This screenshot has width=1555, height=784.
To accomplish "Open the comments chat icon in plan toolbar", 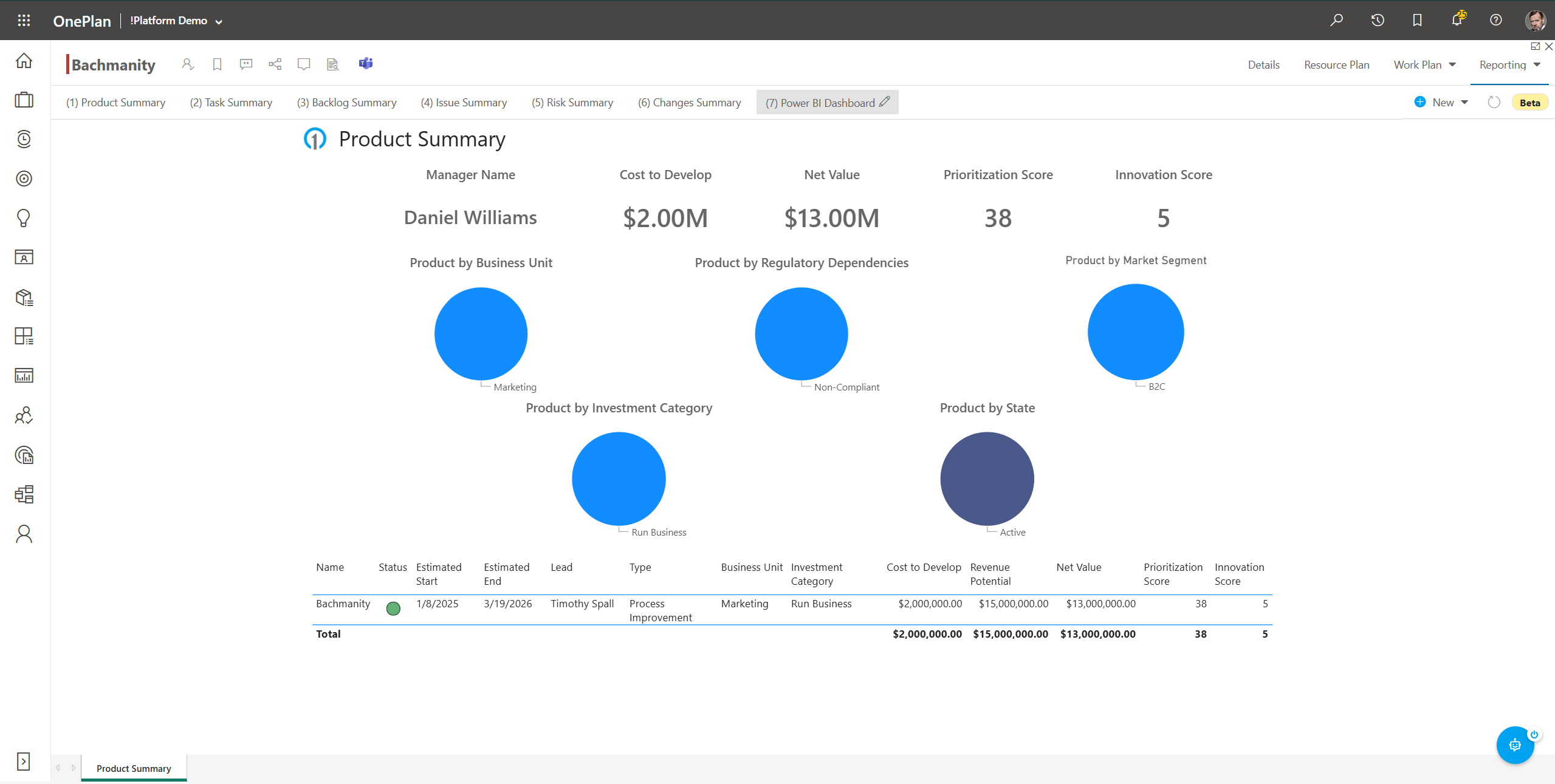I will point(245,64).
